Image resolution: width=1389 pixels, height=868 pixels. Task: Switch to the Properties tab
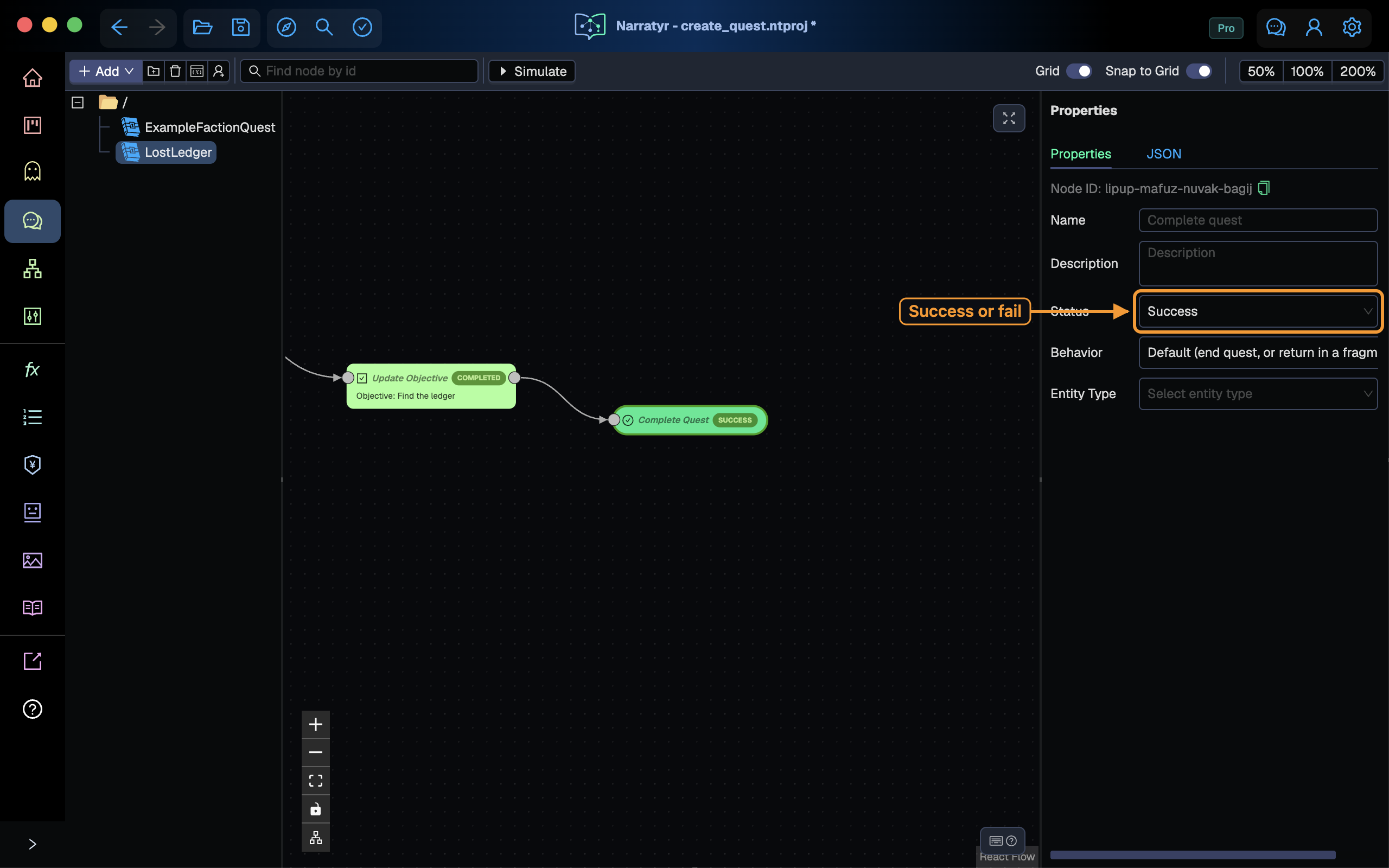(1080, 154)
